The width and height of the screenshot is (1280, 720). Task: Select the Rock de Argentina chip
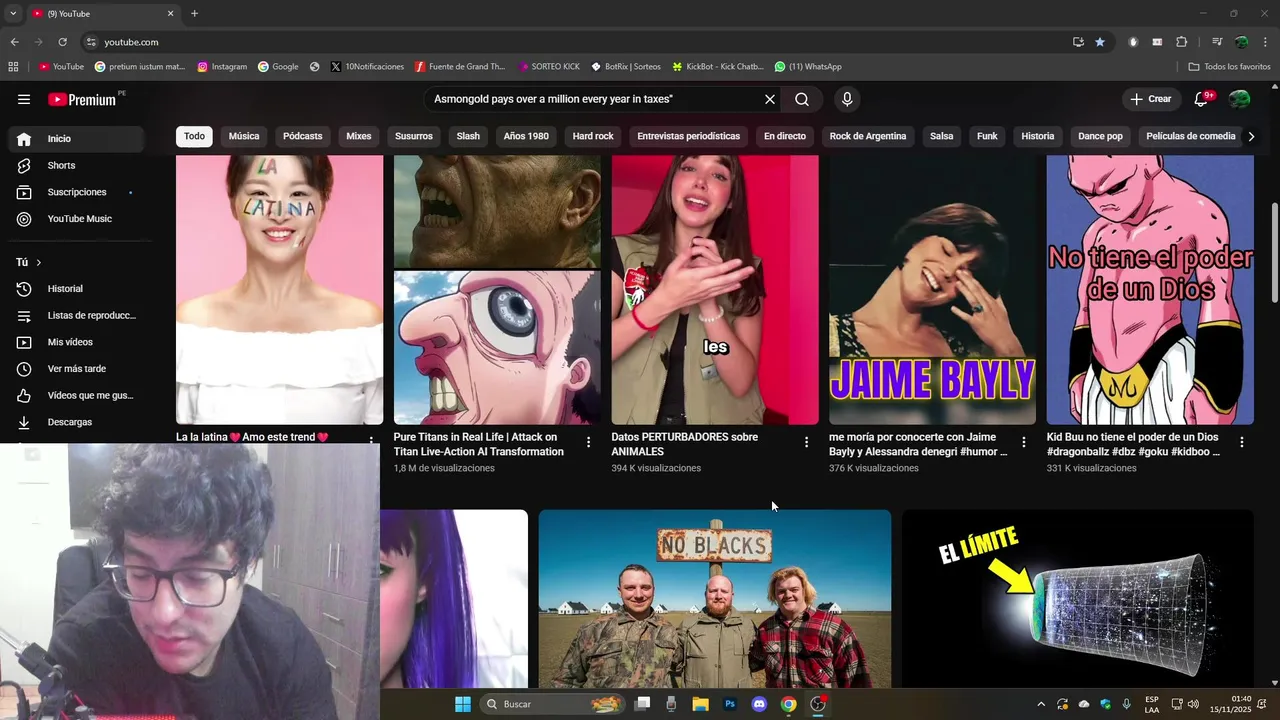[x=868, y=136]
